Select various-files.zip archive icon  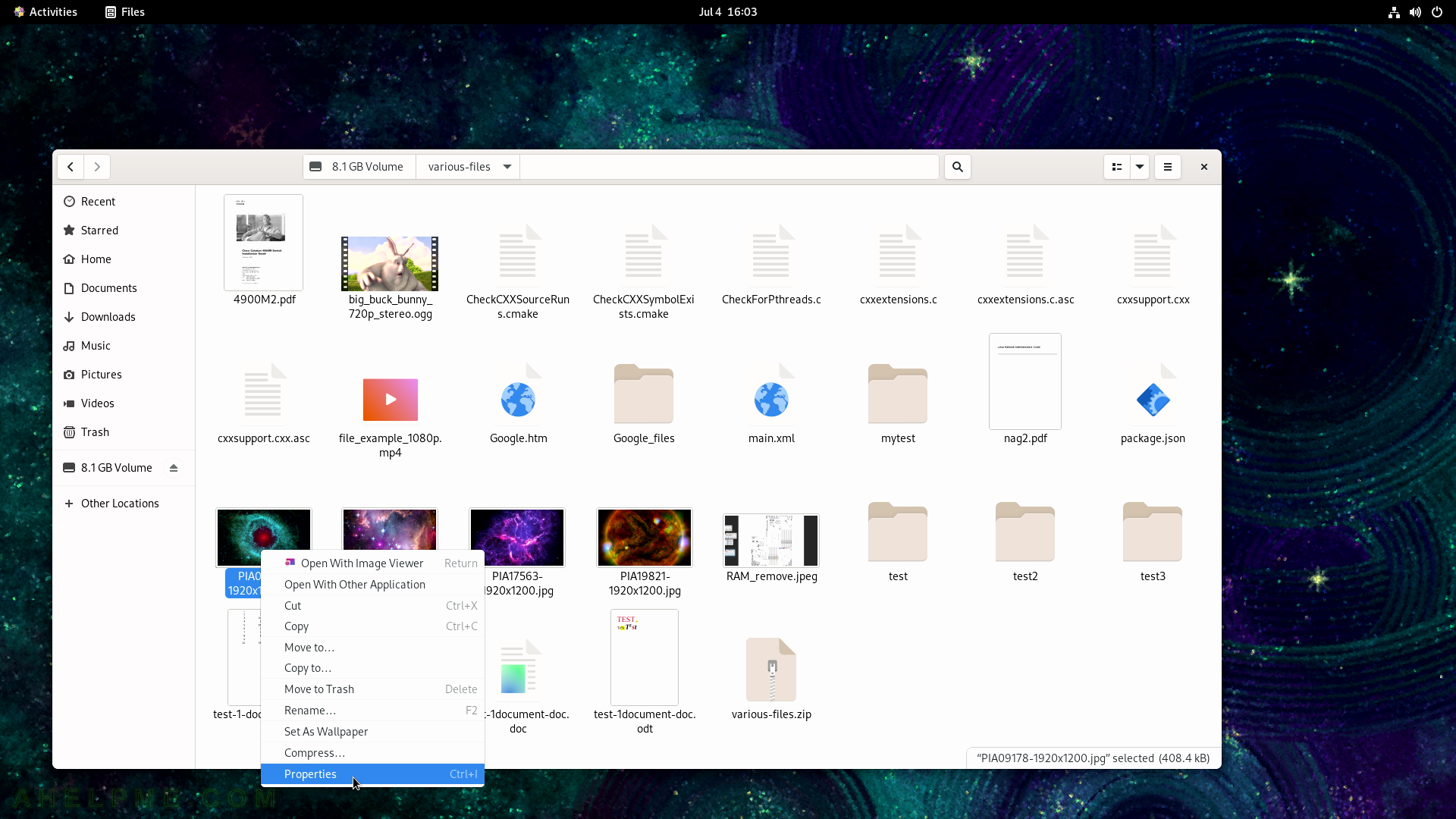771,670
